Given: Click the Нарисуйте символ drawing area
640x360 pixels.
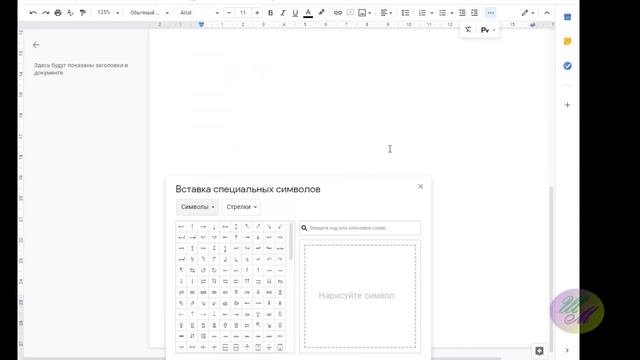Looking at the screenshot, I should pyautogui.click(x=360, y=296).
